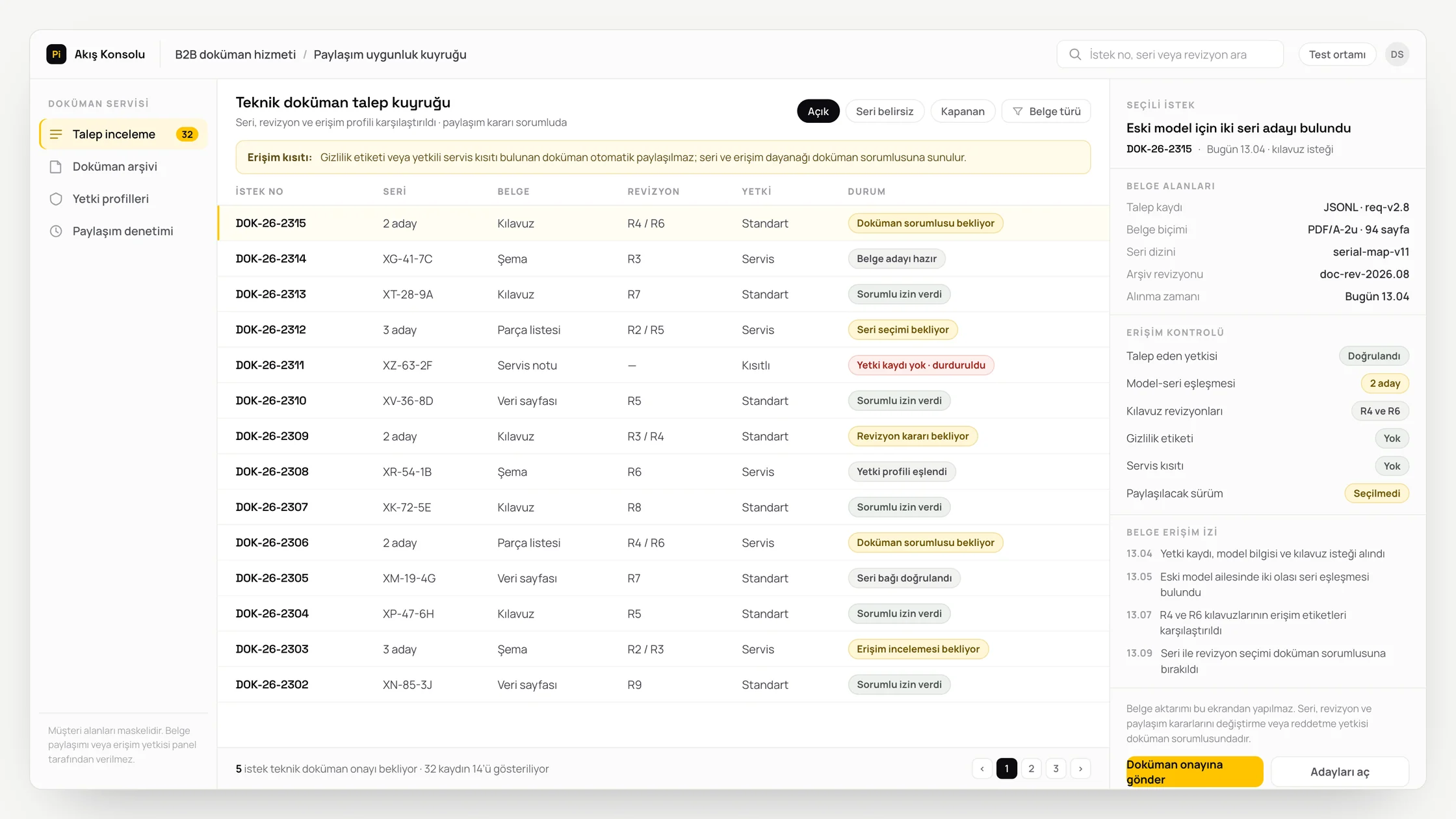Click the 'Yetki kaydı yok · durduruldu' status
The height and width of the screenshot is (819, 1456).
pyautogui.click(x=921, y=365)
